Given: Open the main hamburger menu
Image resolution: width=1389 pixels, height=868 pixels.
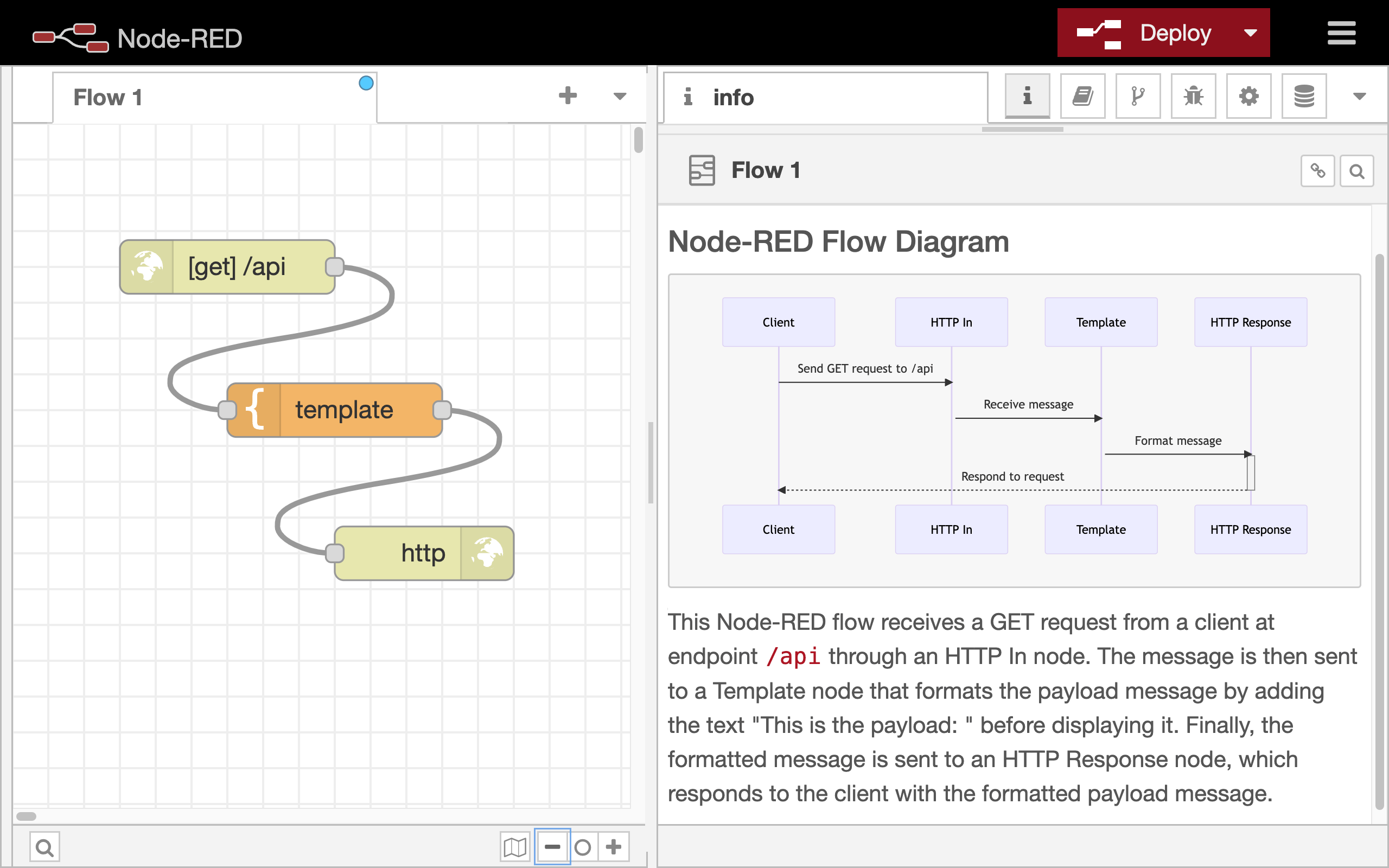Looking at the screenshot, I should click(1341, 33).
